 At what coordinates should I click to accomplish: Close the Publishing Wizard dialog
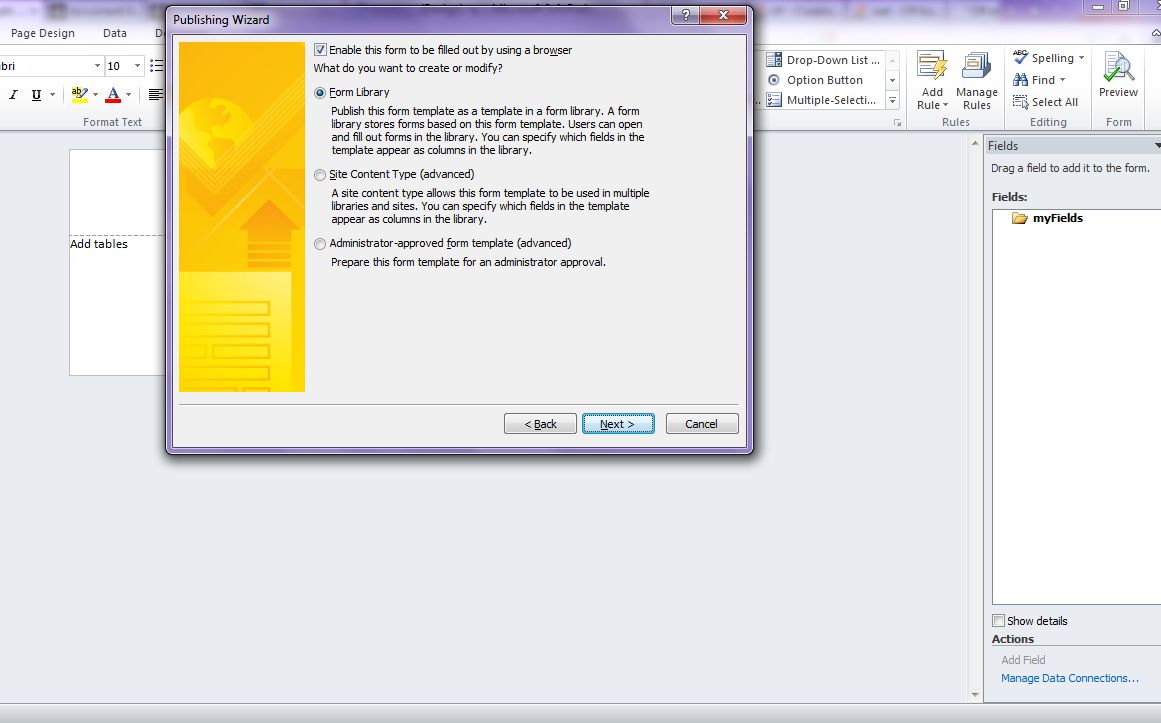coord(723,15)
